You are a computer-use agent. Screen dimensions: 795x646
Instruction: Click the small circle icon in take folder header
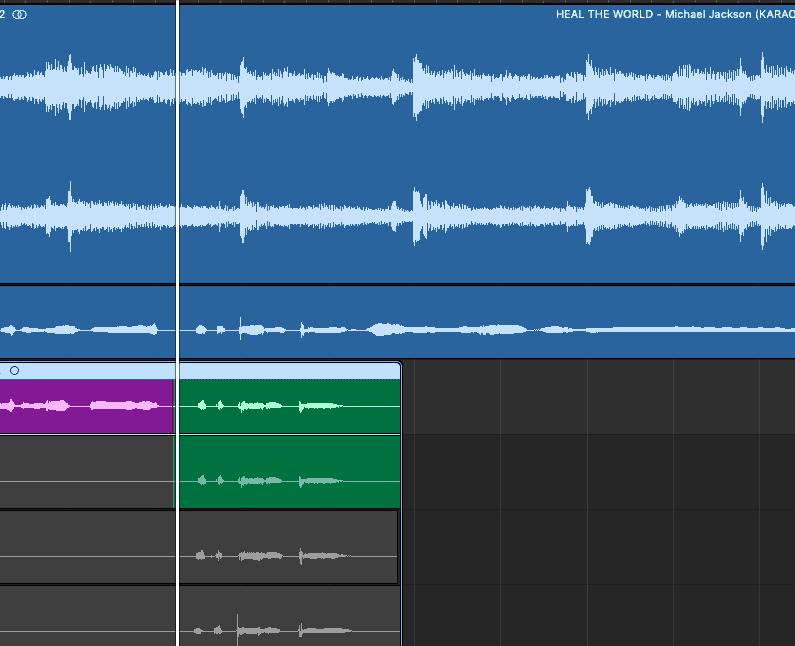coord(14,370)
